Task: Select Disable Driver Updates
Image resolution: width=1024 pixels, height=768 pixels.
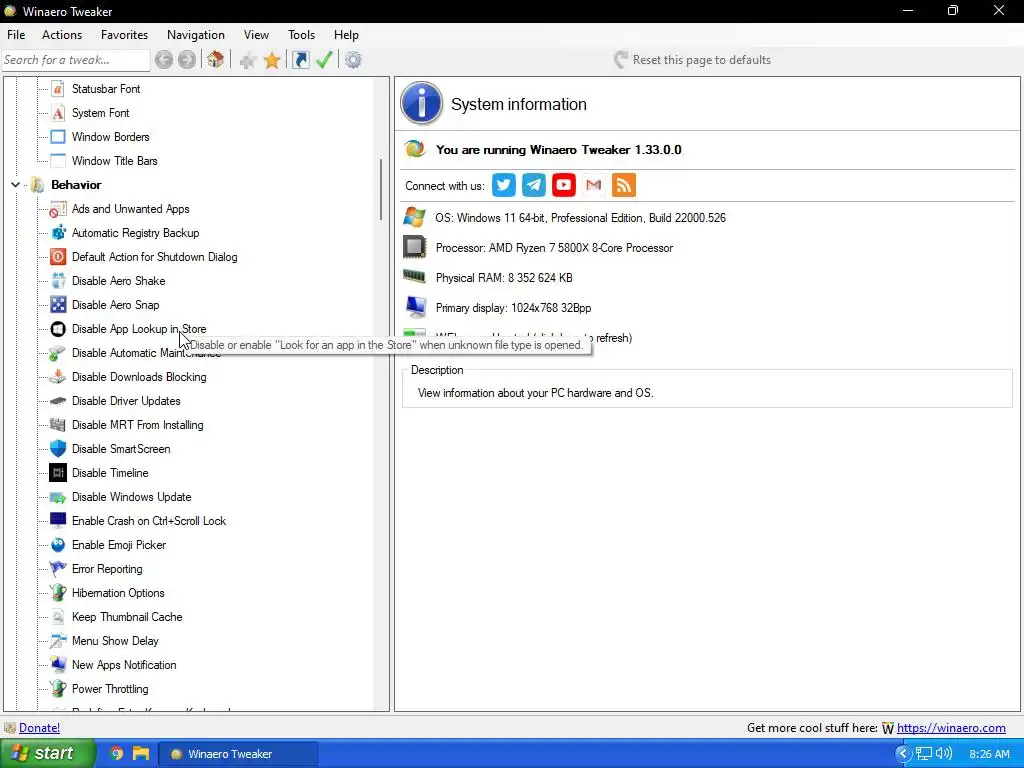Action: click(x=126, y=401)
